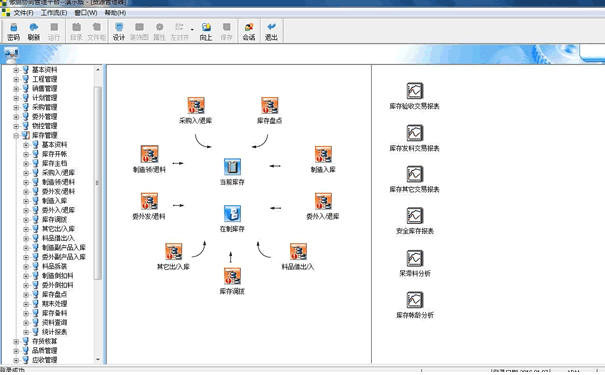This screenshot has width=605, height=375.
Task: Open the 库存调拨 flowchart icon
Action: [x=232, y=281]
